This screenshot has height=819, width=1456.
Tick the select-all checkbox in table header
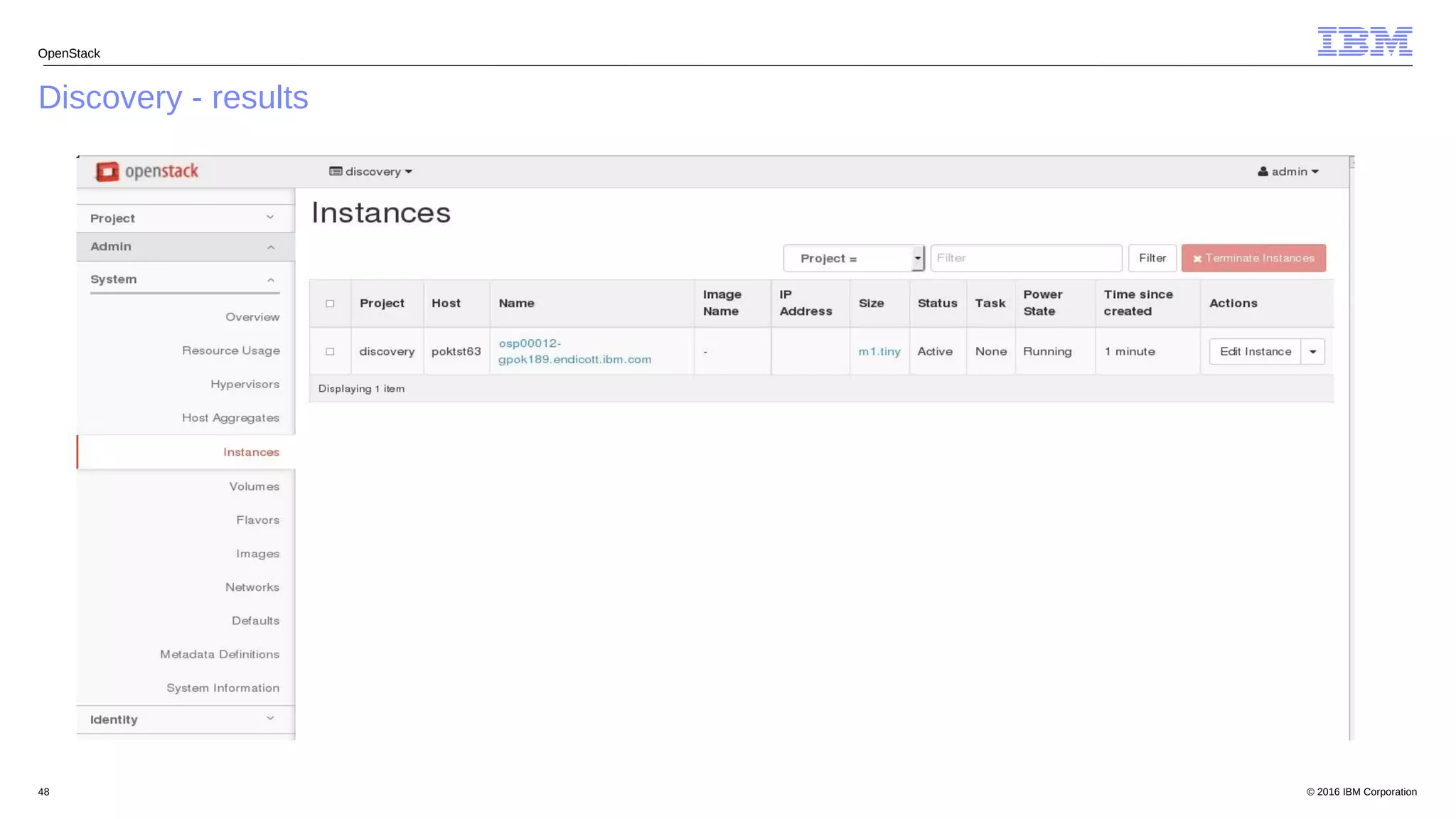330,304
